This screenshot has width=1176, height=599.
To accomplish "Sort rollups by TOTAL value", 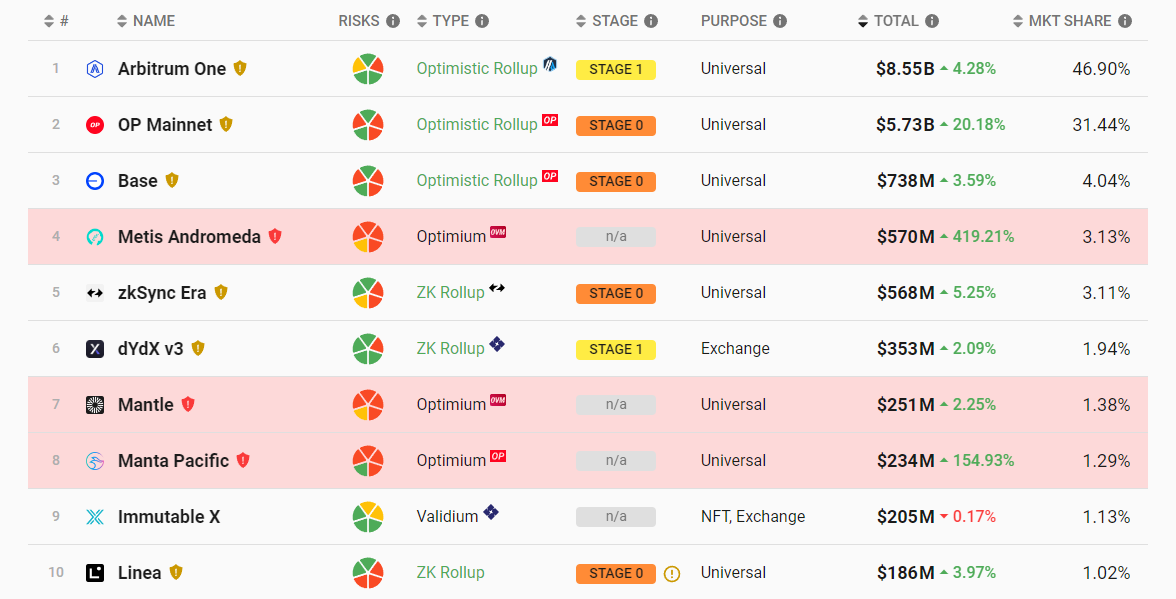I will (x=895, y=21).
